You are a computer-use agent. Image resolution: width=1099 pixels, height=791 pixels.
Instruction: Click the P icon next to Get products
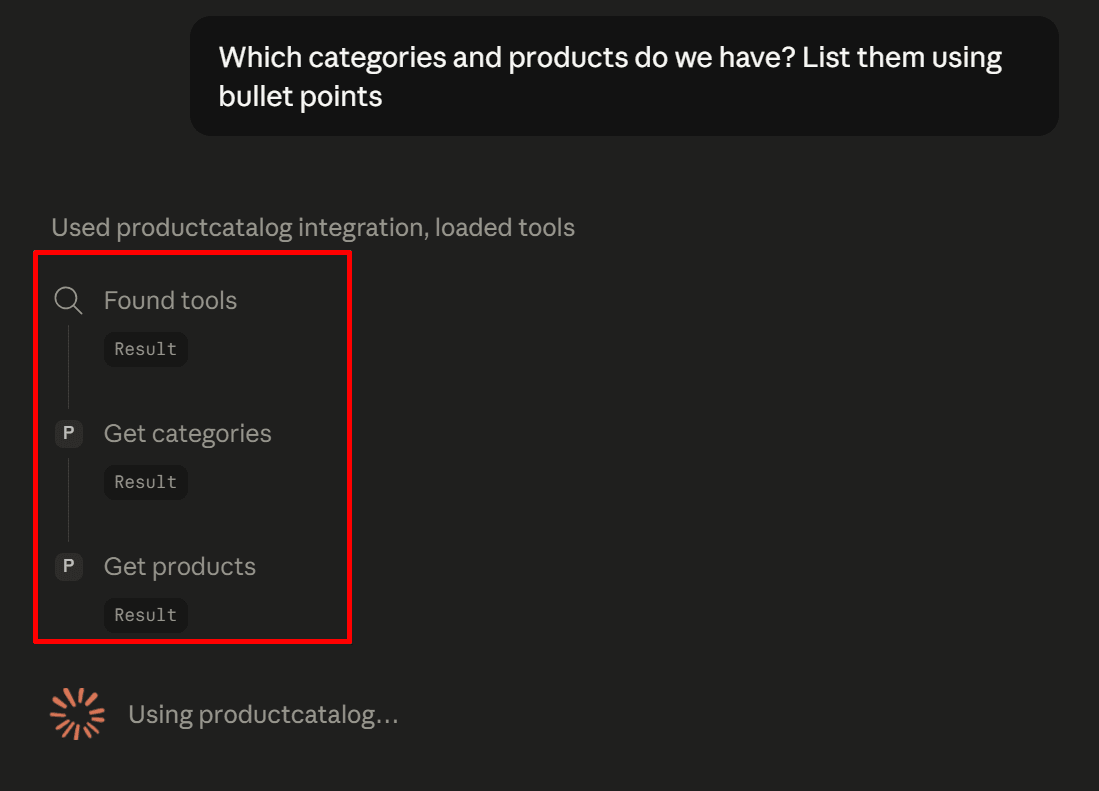click(69, 566)
